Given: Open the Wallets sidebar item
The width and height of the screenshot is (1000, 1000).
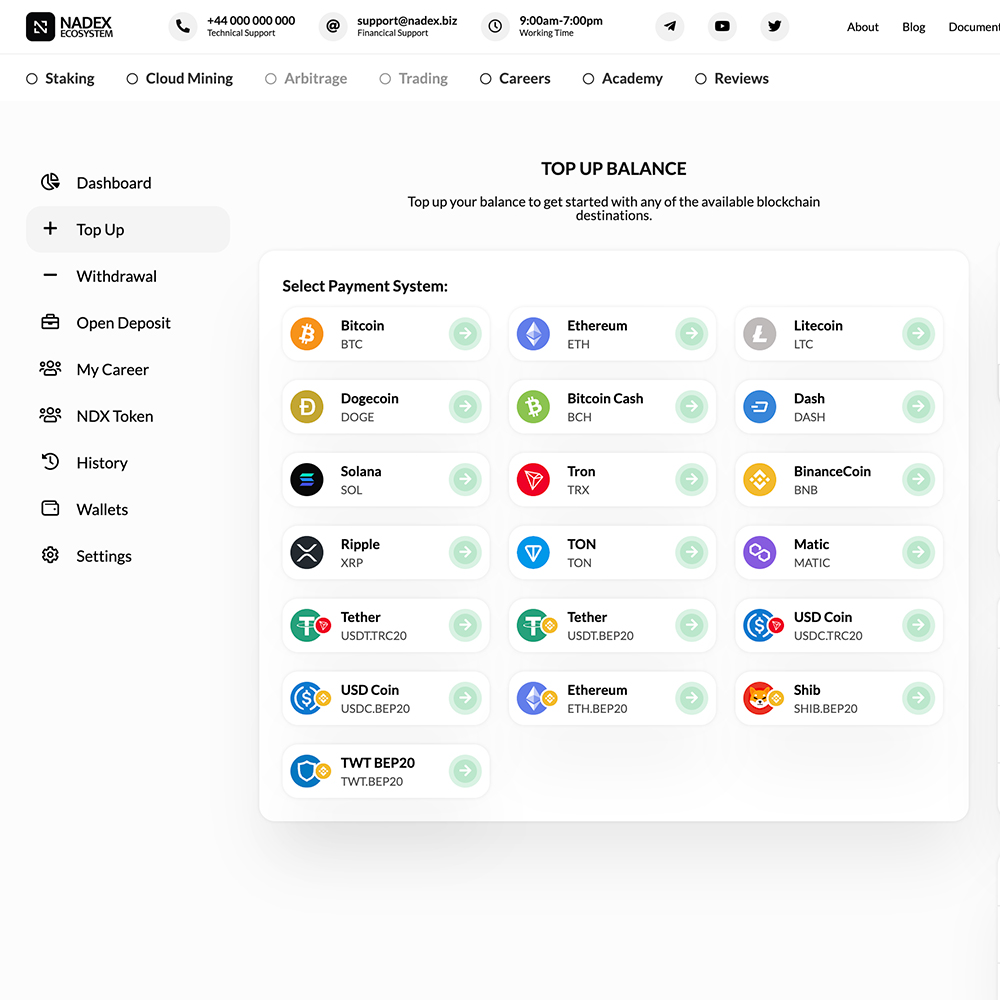Looking at the screenshot, I should point(128,509).
